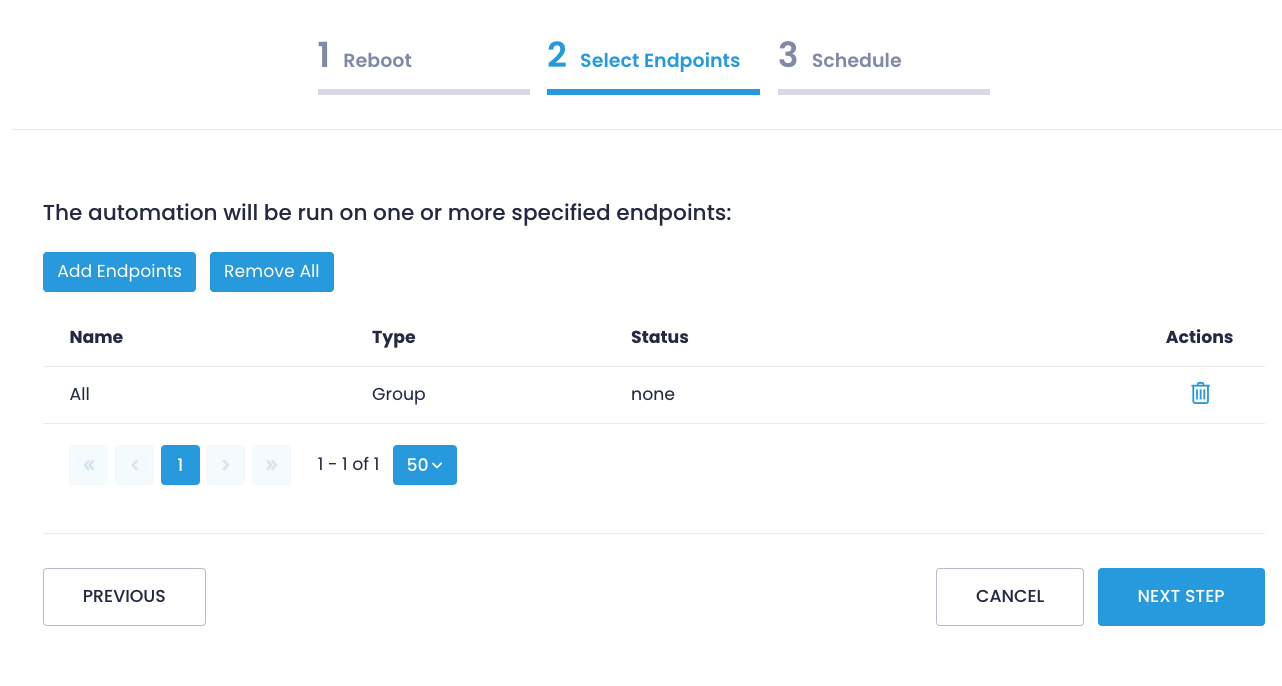Click the chevron on the 50 dropdown

click(438, 464)
